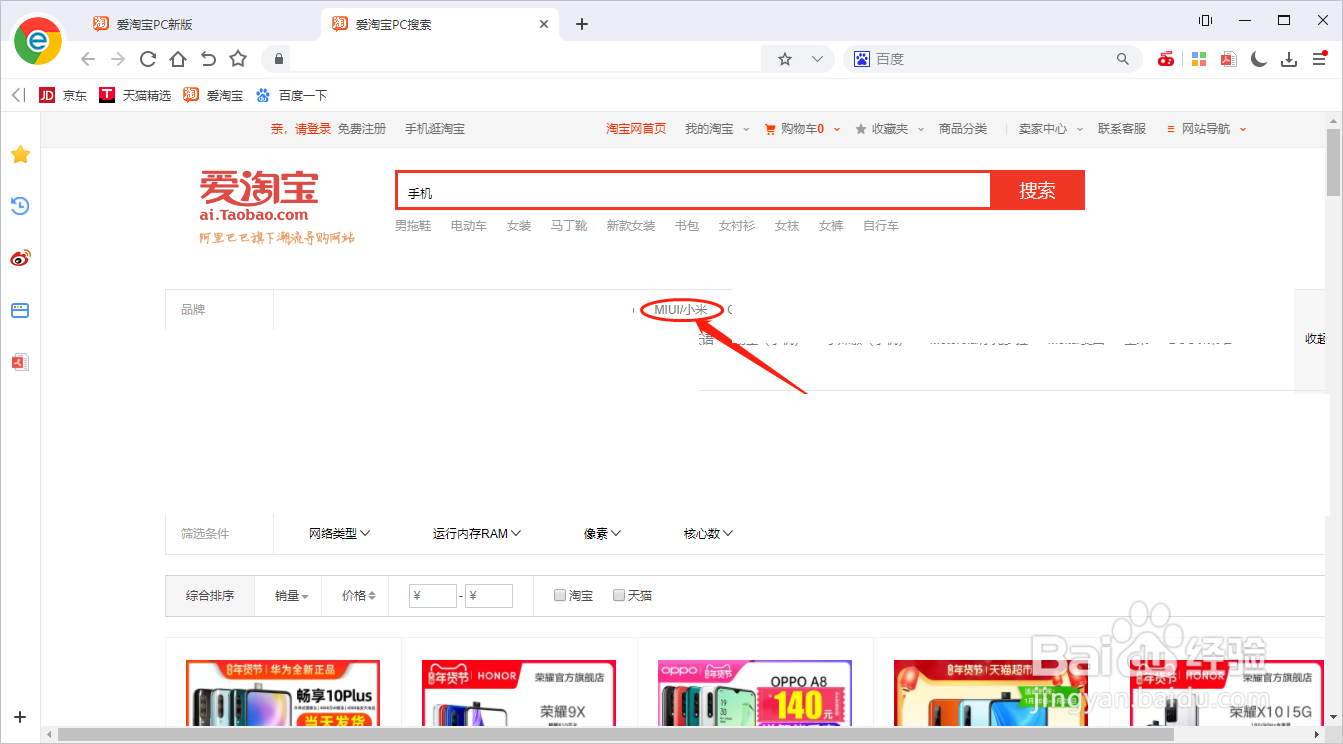Open the colorful grid apps extension

tap(1198, 59)
